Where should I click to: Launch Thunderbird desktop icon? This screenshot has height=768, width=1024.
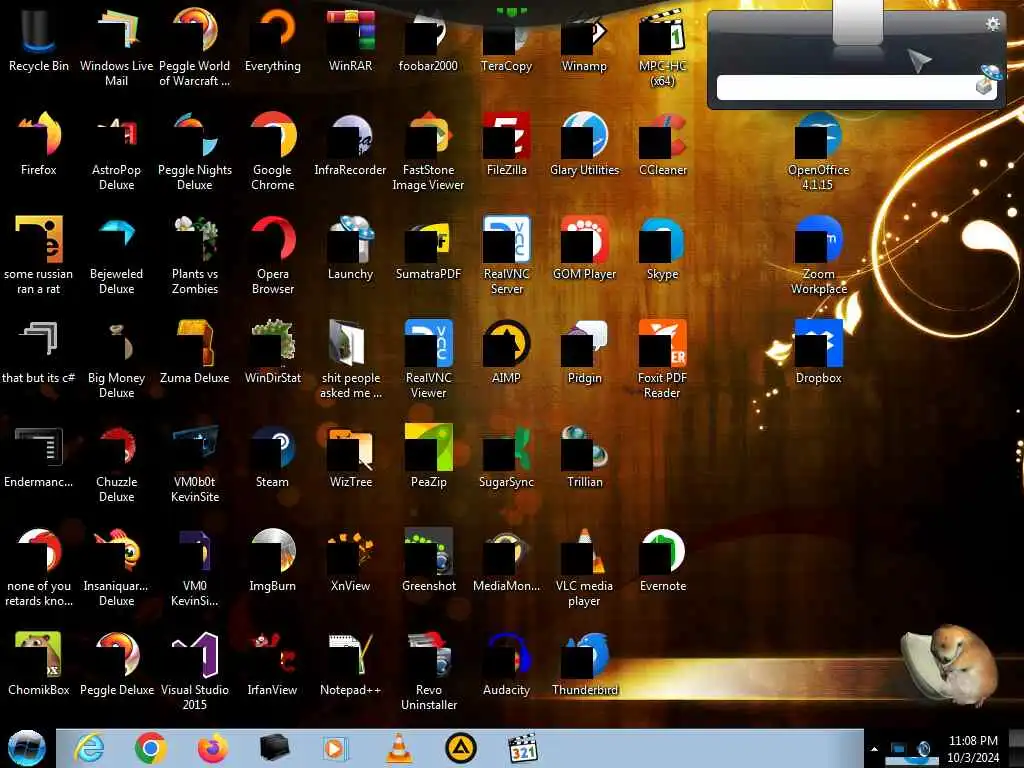click(584, 663)
